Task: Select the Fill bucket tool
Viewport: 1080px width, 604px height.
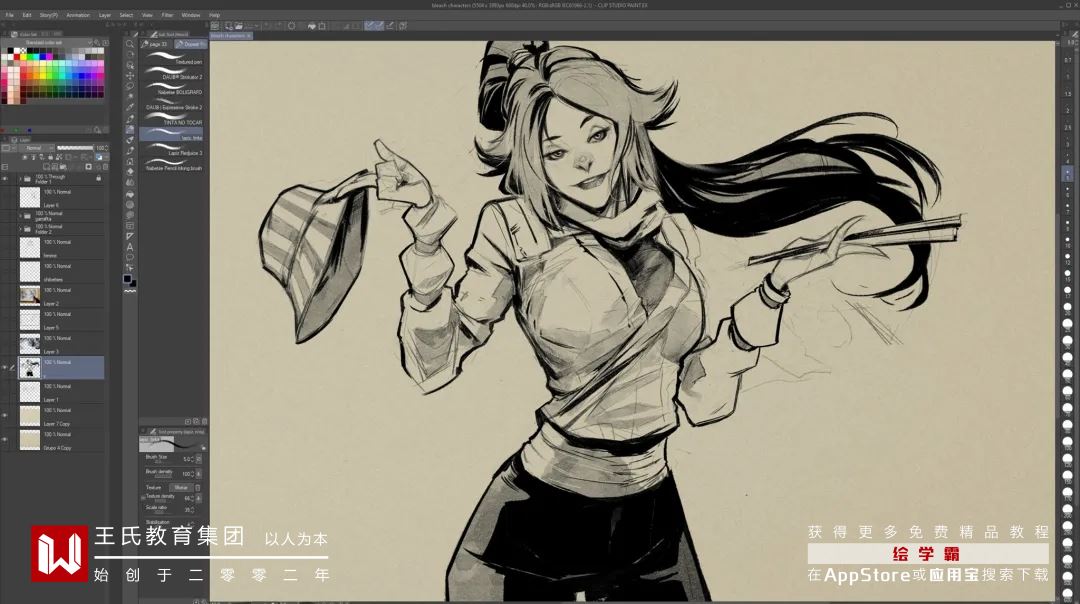Action: (x=129, y=194)
